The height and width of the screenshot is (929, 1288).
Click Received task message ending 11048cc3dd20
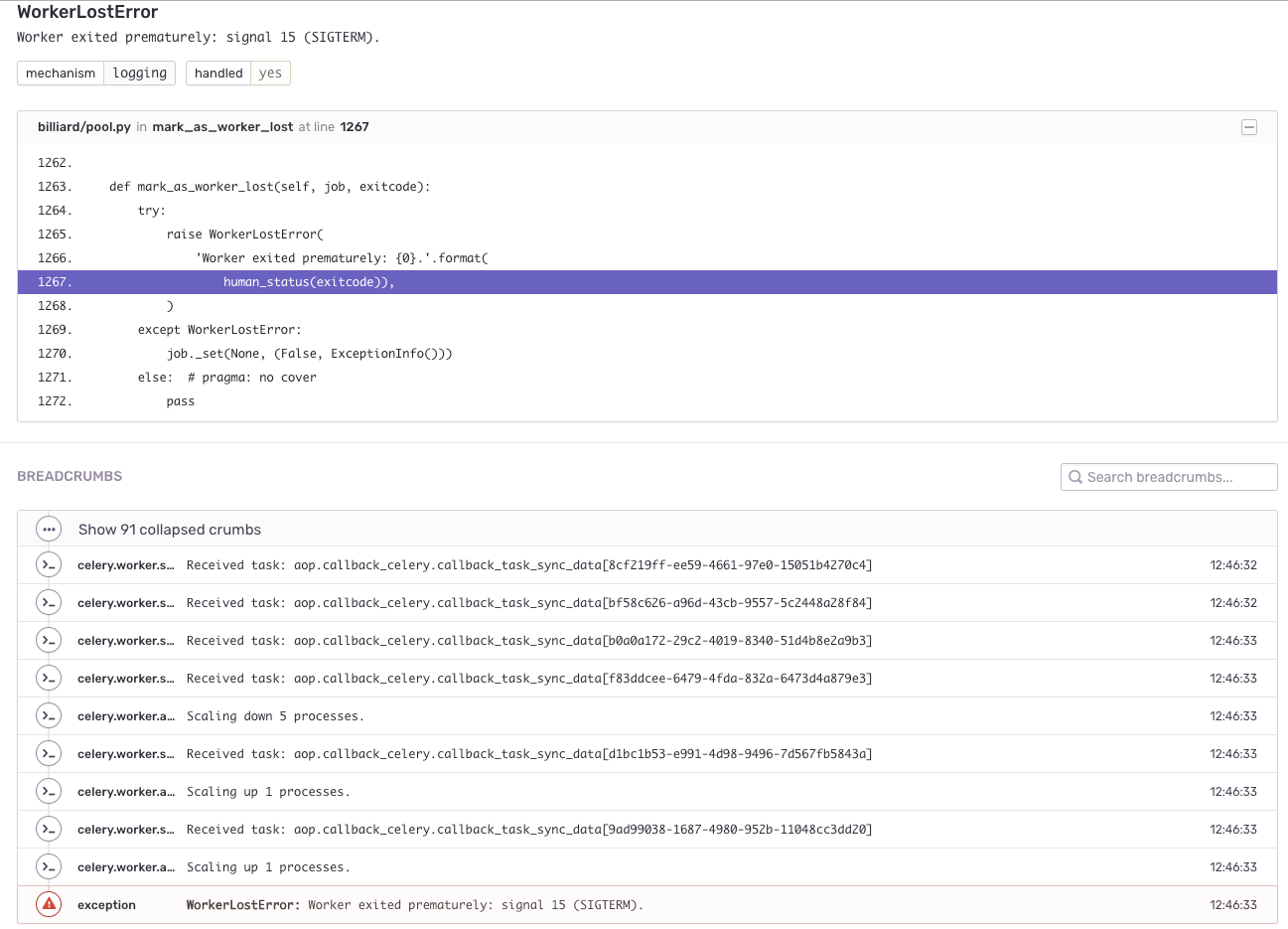coord(529,830)
